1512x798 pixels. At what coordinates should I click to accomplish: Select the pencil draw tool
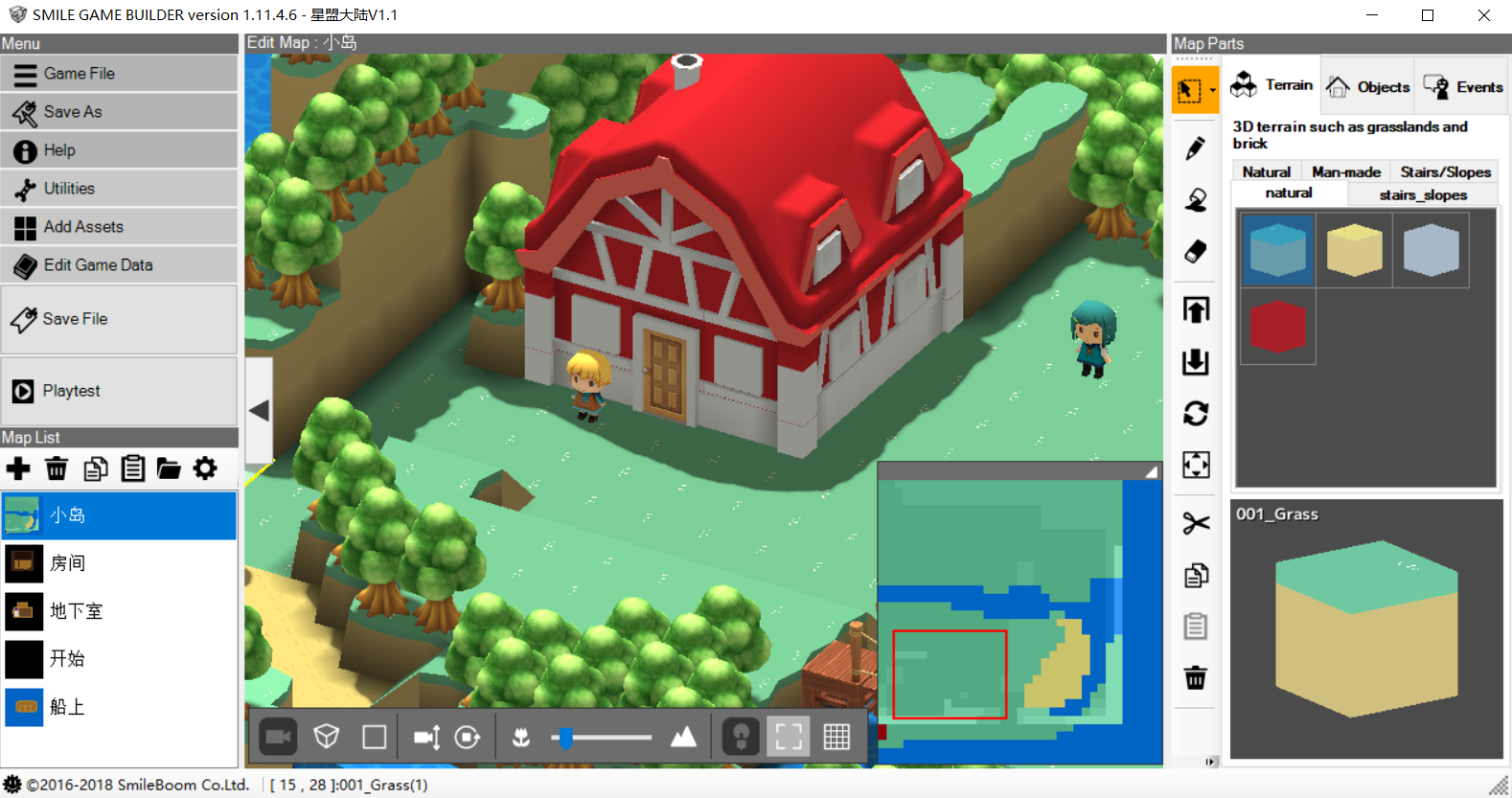tap(1195, 148)
